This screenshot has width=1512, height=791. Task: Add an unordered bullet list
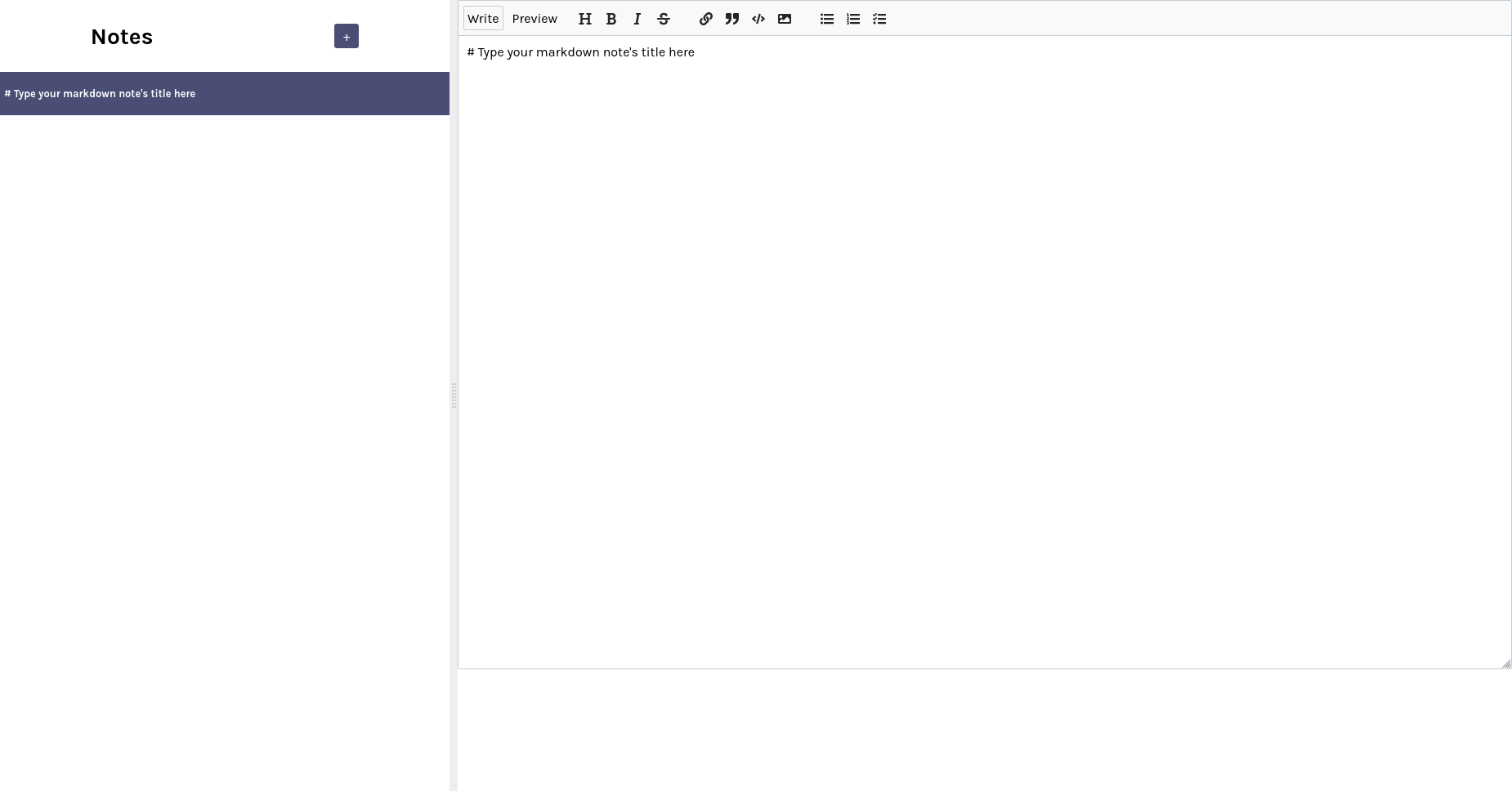coord(827,19)
